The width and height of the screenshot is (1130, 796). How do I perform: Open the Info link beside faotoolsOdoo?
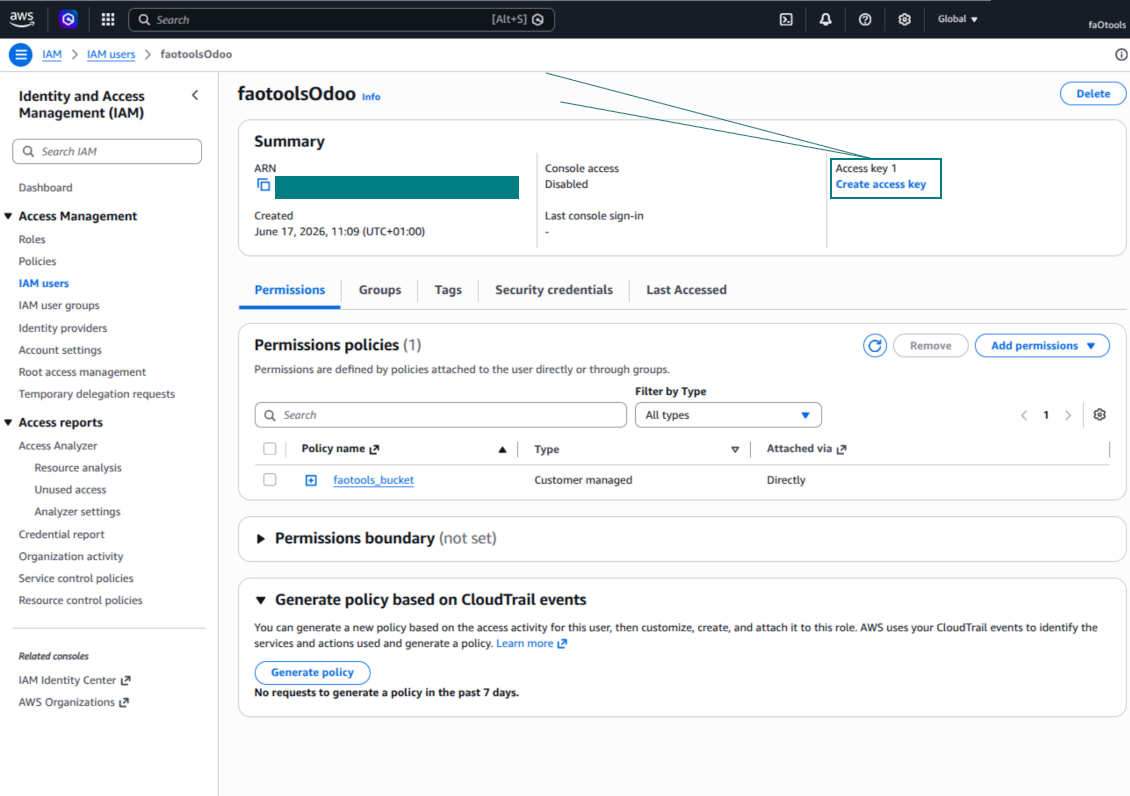pyautogui.click(x=371, y=97)
